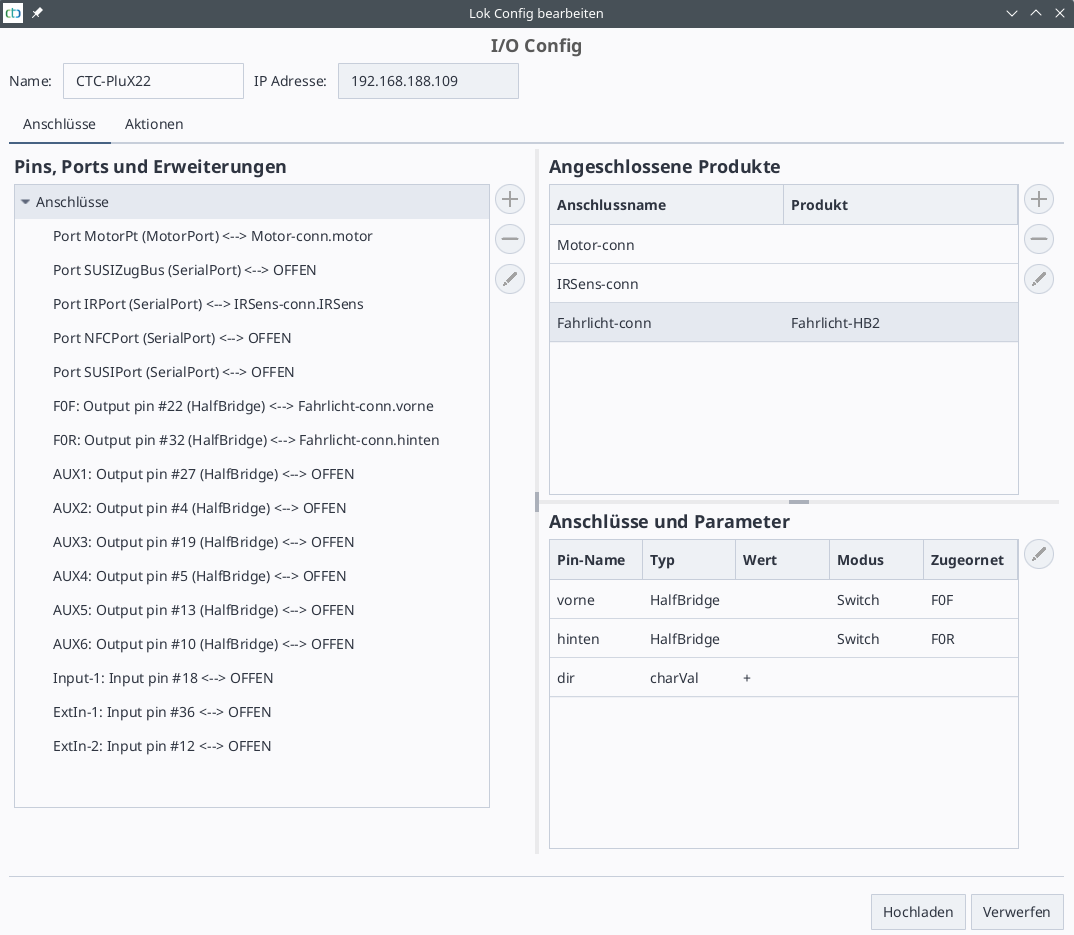Screen dimensions: 1074x935
Task: Select the Fahrlicht-conn product row
Action: click(783, 323)
